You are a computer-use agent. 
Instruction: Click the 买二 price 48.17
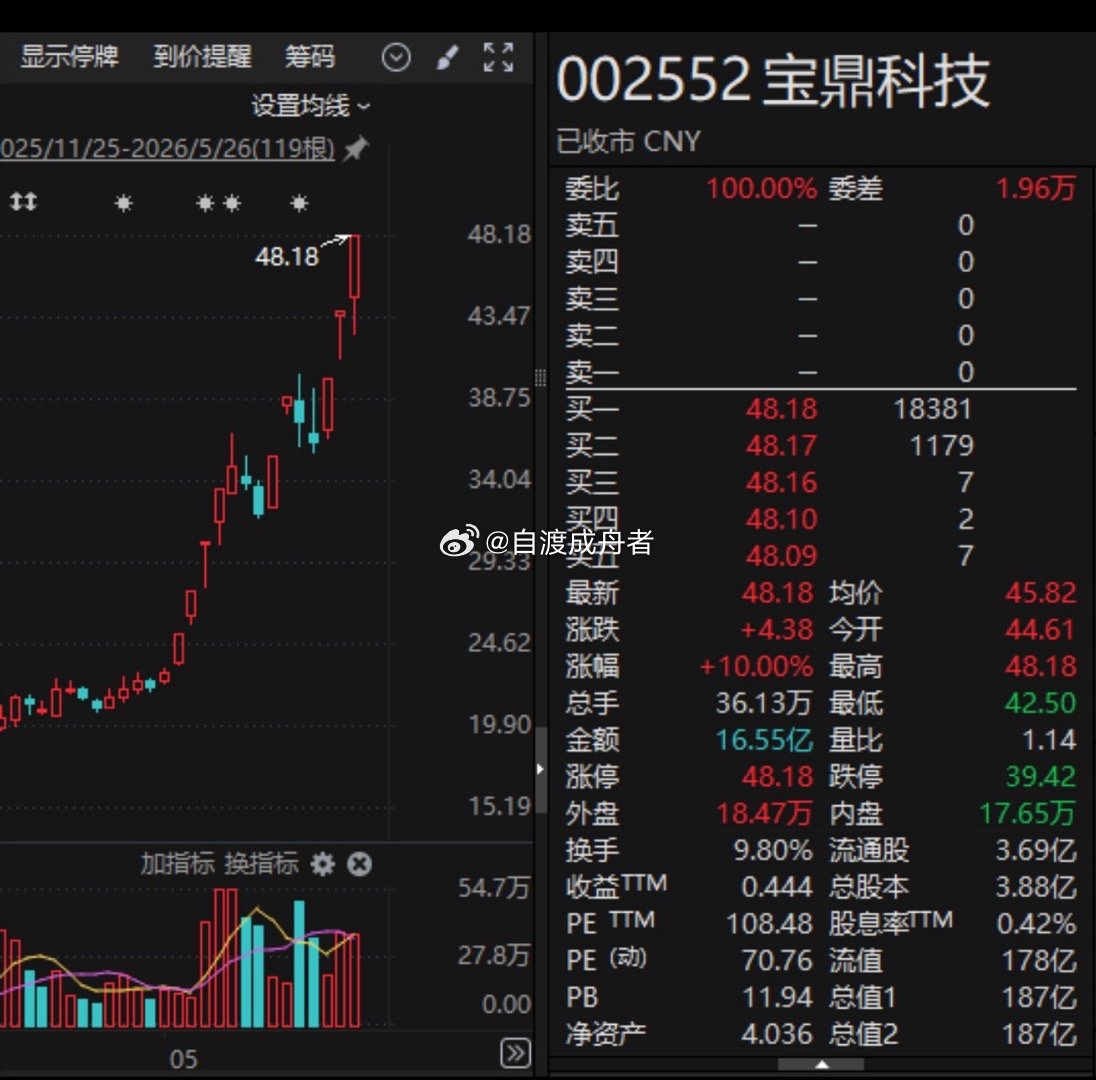pos(781,445)
